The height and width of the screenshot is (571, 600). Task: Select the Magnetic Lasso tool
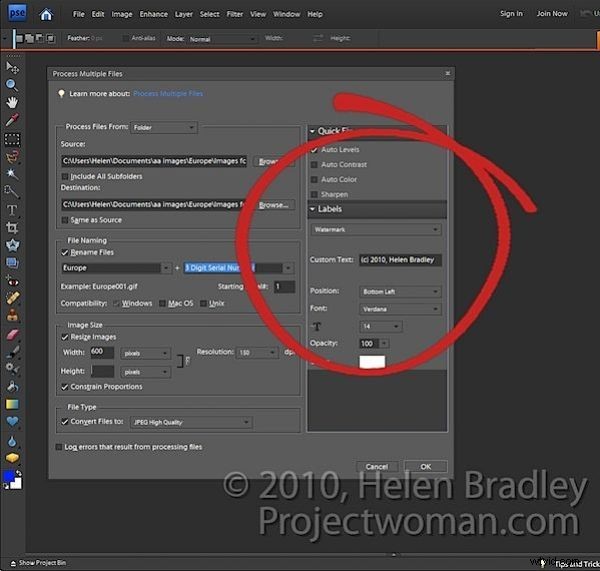click(x=12, y=157)
